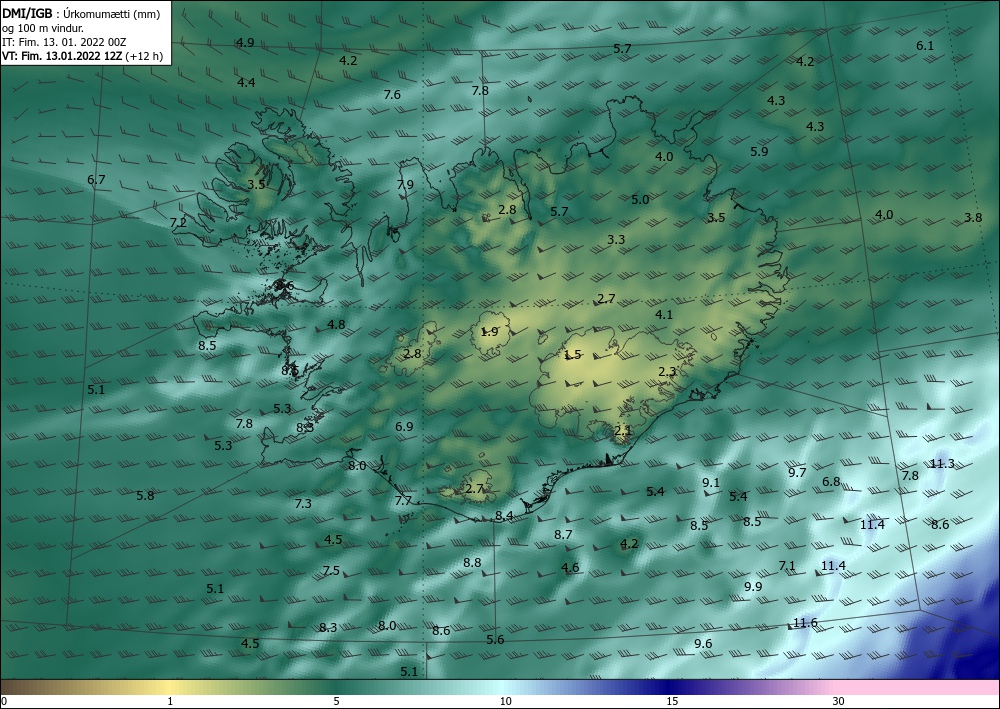
Task: Click the 11.3 value on the map
Action: [942, 464]
